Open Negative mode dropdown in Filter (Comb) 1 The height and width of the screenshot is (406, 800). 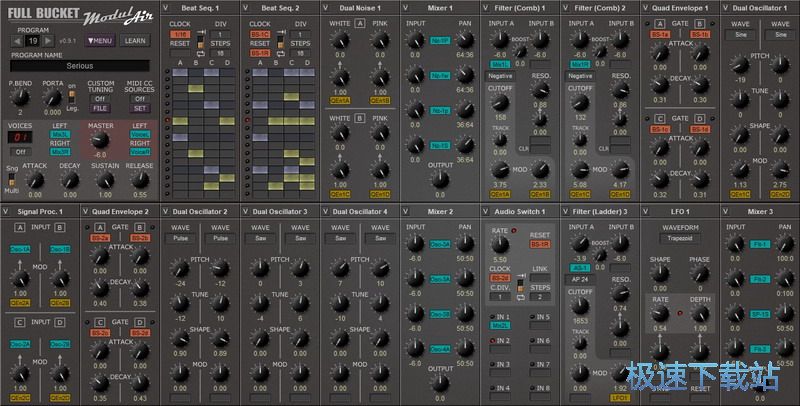point(500,76)
